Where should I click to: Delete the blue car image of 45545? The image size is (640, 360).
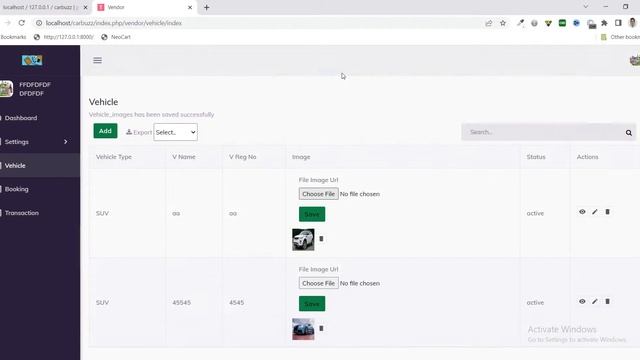point(321,328)
